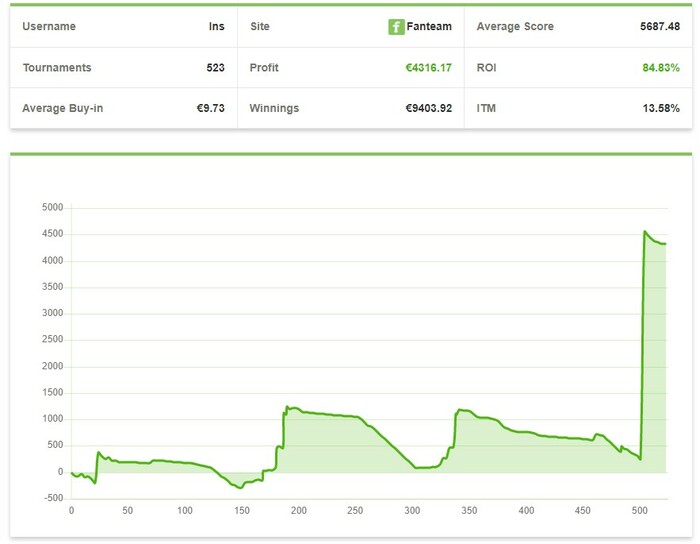This screenshot has height=544, width=700.
Task: Select the tournaments count 523
Action: tap(216, 67)
